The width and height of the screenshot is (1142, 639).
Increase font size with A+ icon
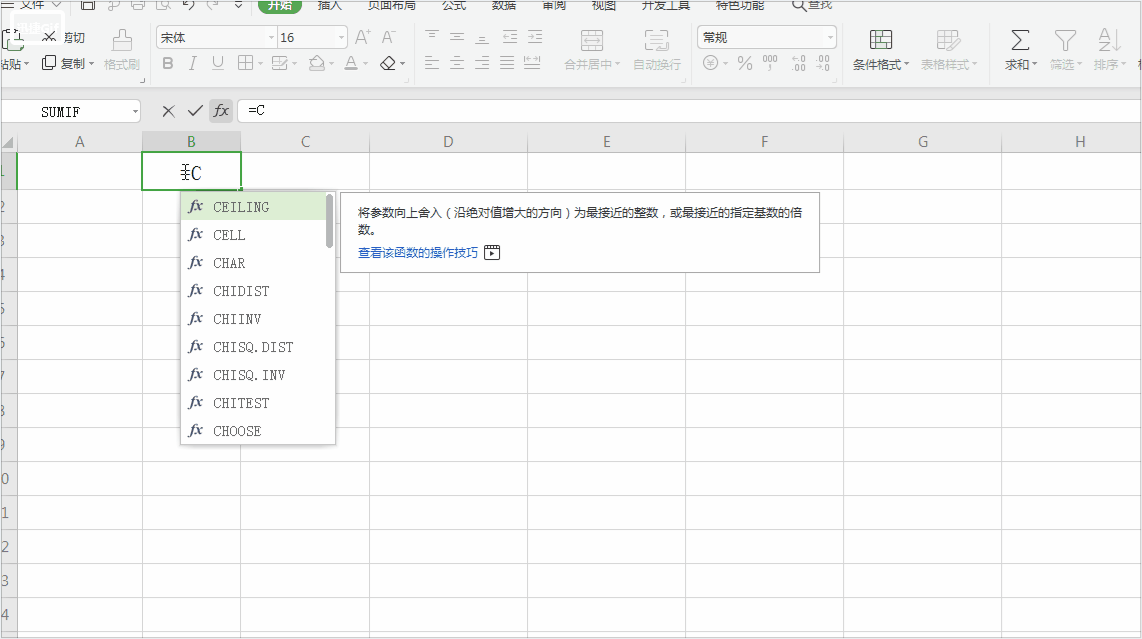point(362,37)
